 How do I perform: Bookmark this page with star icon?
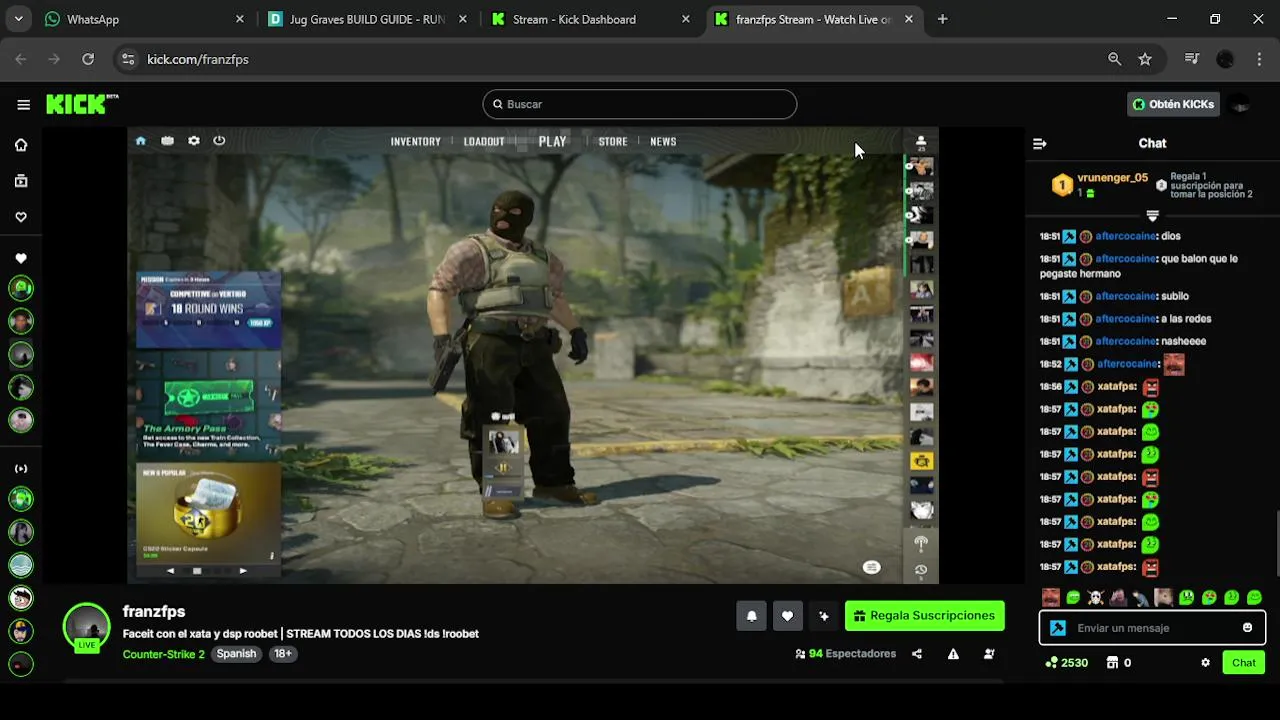(x=1145, y=59)
